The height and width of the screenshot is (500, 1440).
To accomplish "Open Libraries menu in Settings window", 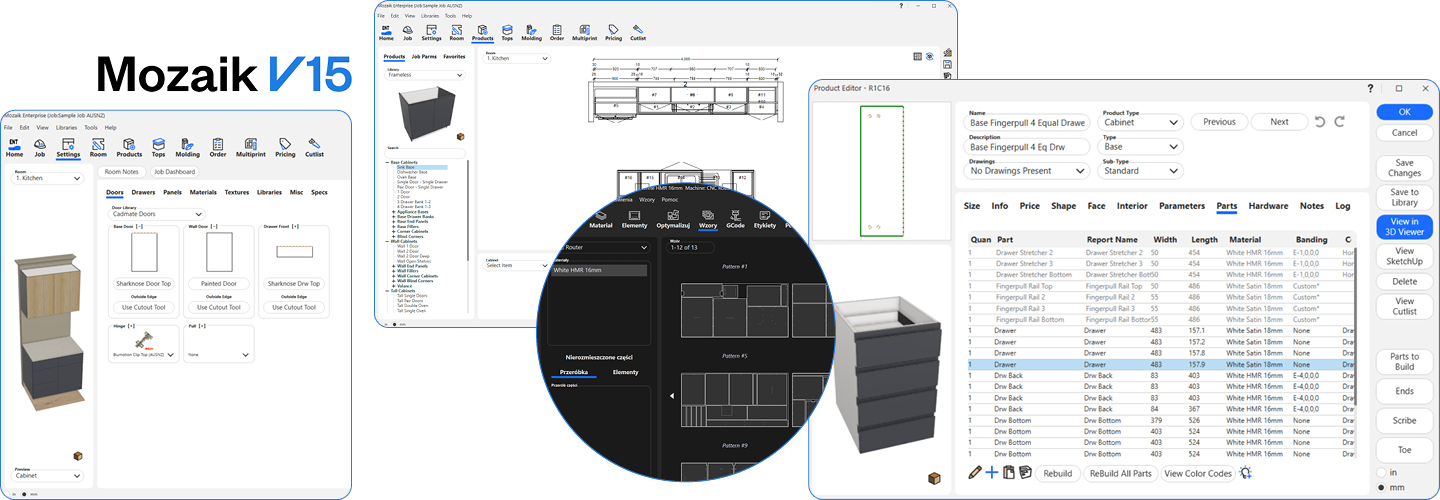I will coord(66,128).
